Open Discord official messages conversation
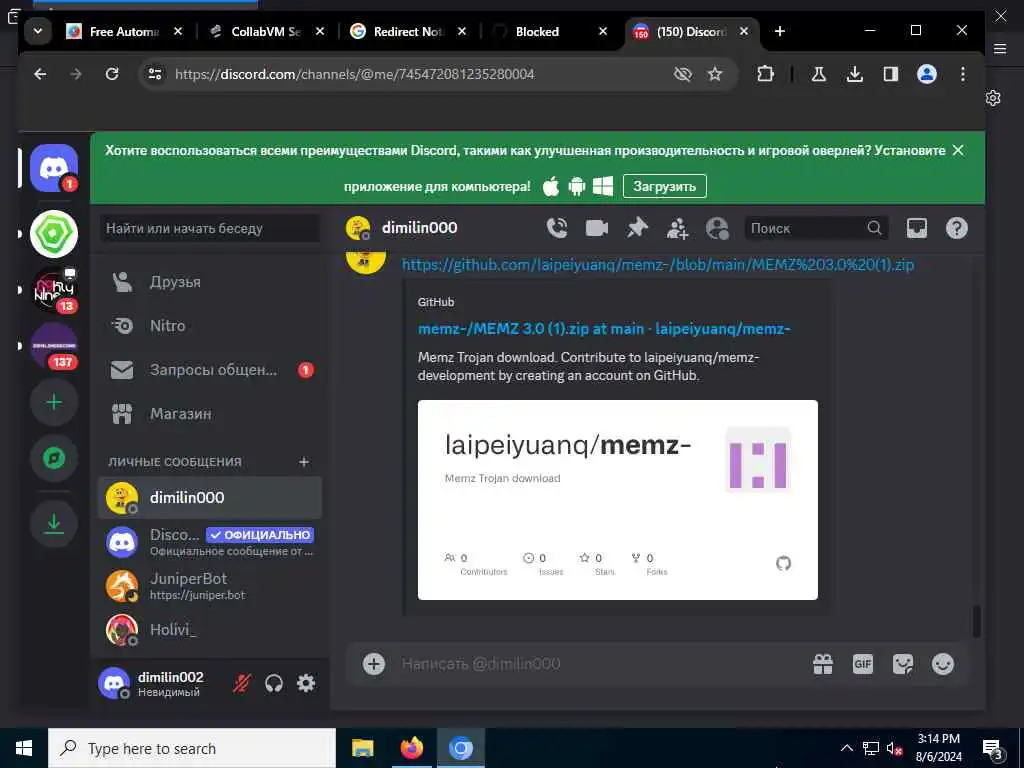Screen dimensions: 1024x768 tap(210, 542)
